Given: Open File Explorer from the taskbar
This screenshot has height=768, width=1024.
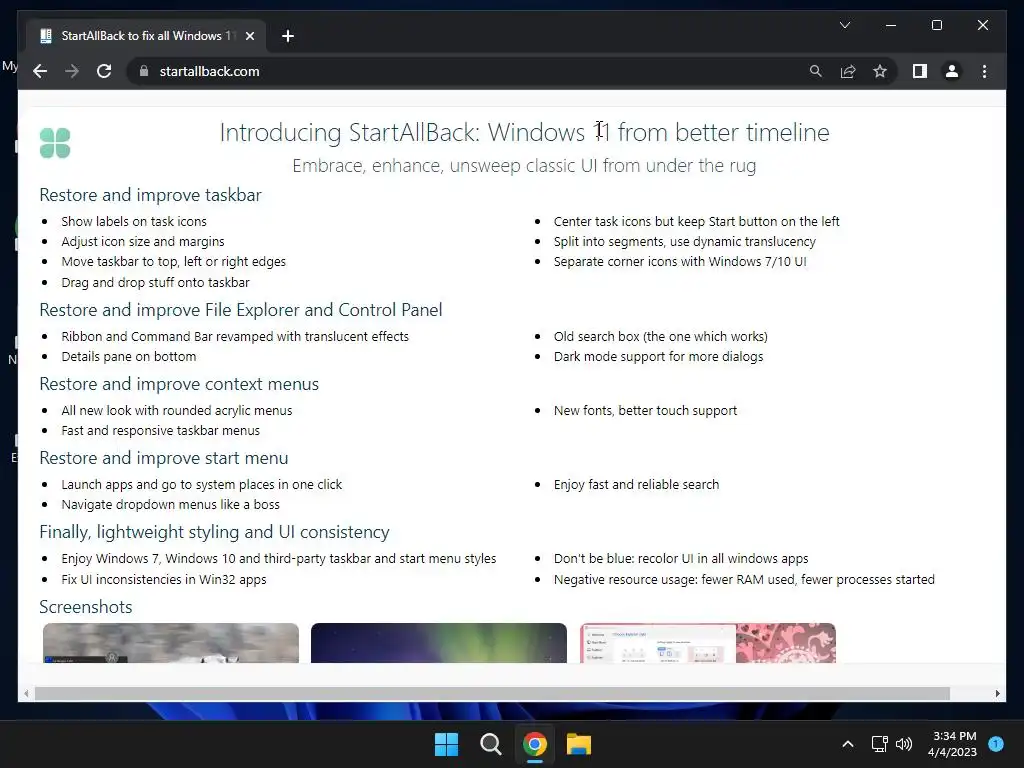Looking at the screenshot, I should tap(579, 744).
